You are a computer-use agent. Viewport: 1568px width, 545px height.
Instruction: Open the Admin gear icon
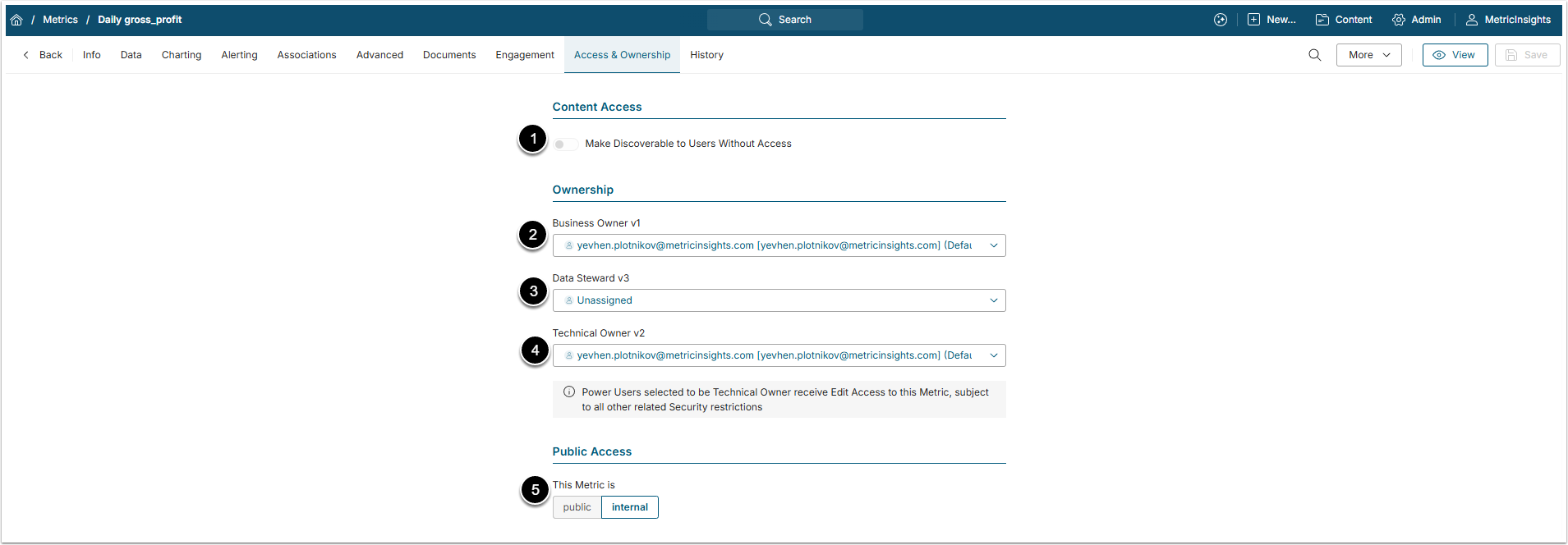pos(1398,20)
